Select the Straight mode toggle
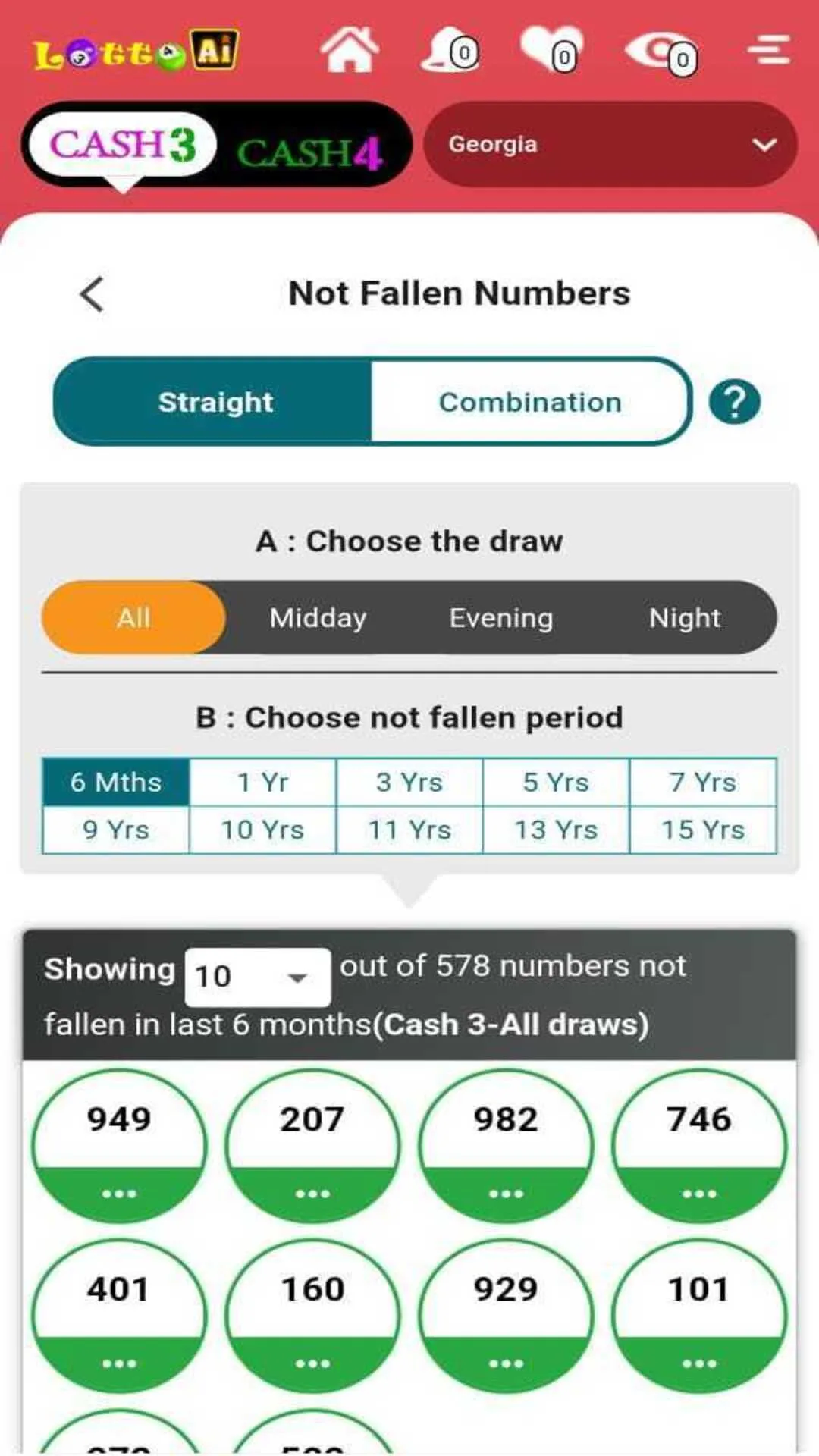Screen dimensions: 819x1456 click(x=215, y=402)
